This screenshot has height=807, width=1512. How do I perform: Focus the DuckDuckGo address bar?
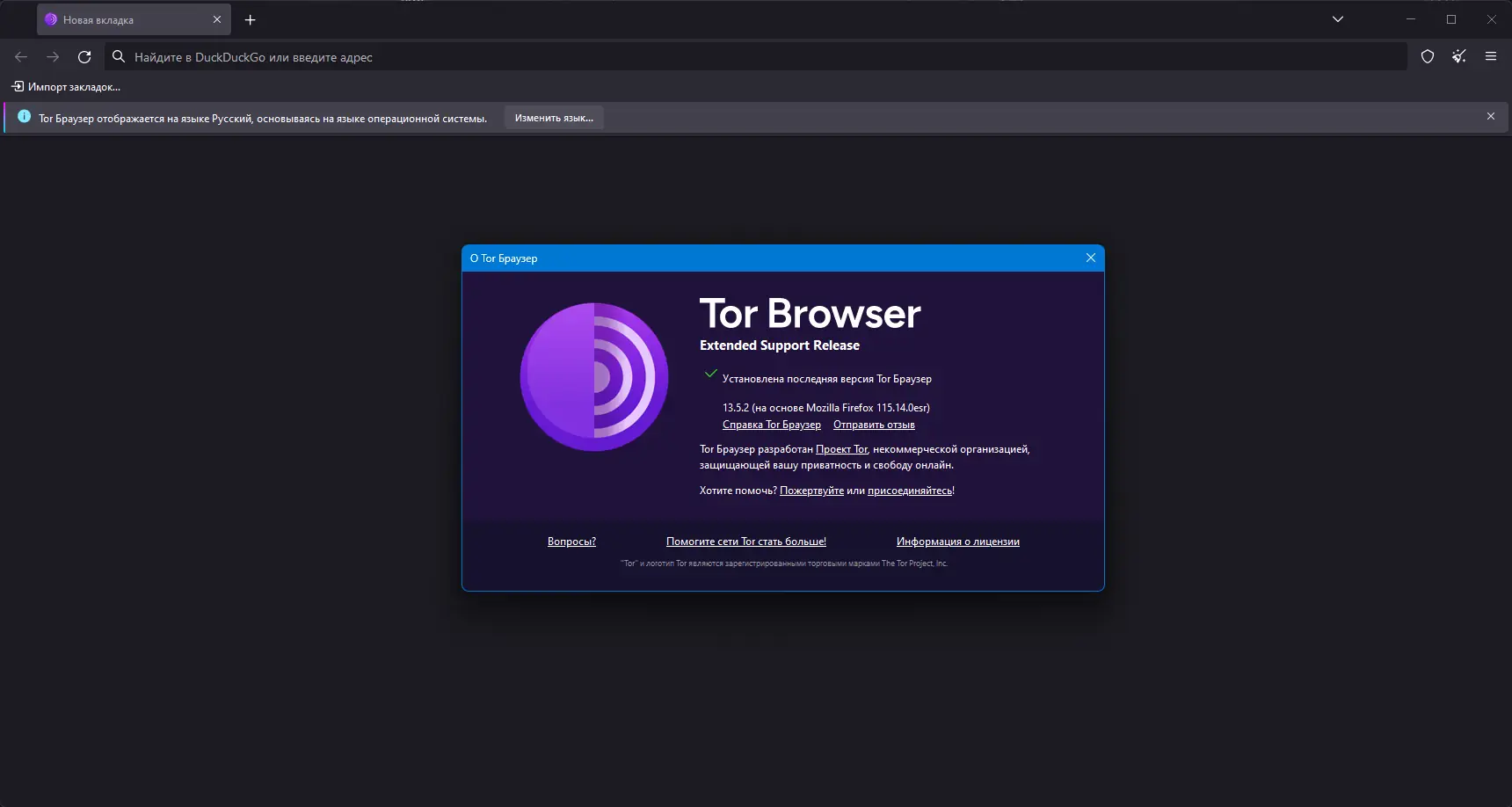point(756,57)
